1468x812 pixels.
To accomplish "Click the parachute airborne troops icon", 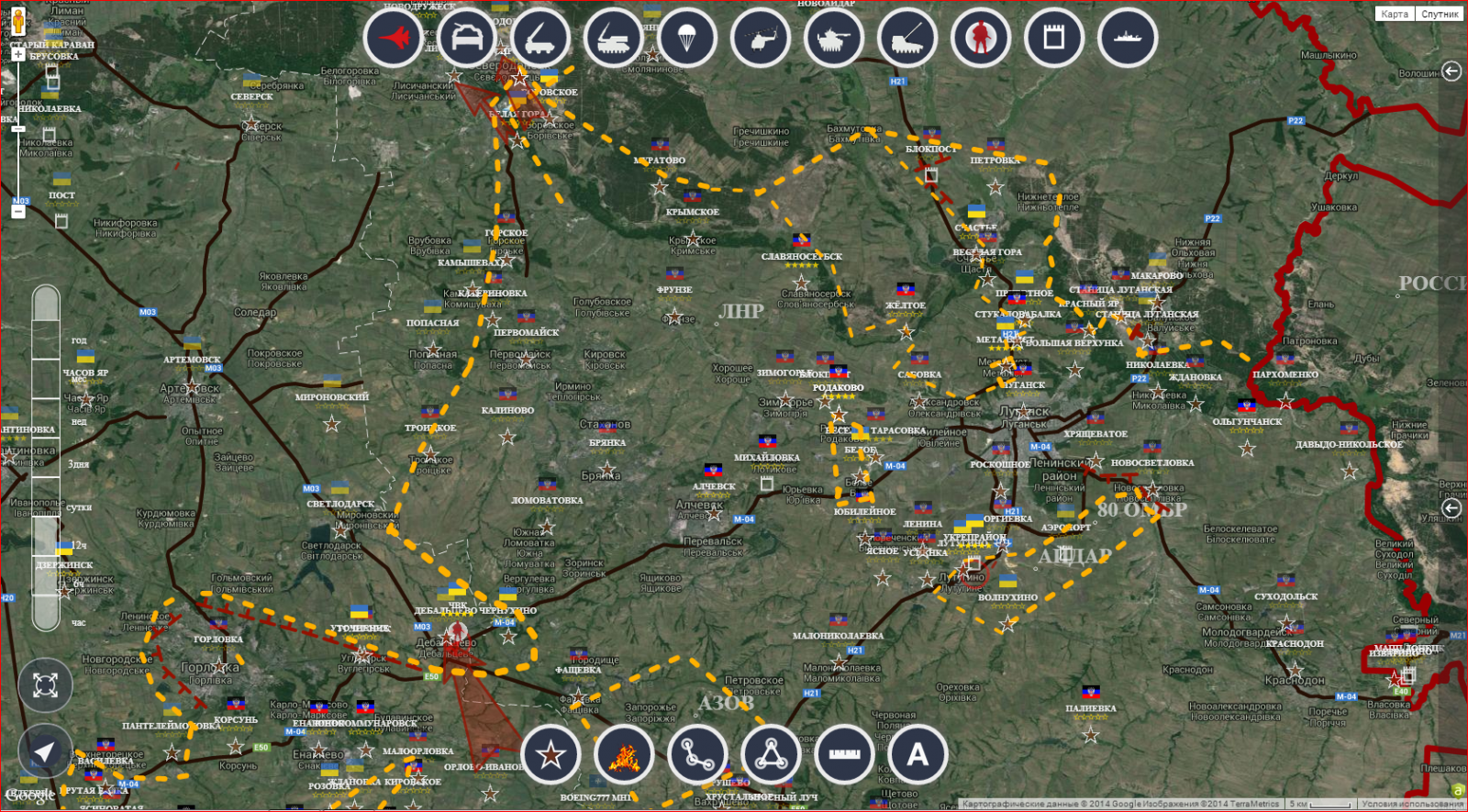I will 686,39.
